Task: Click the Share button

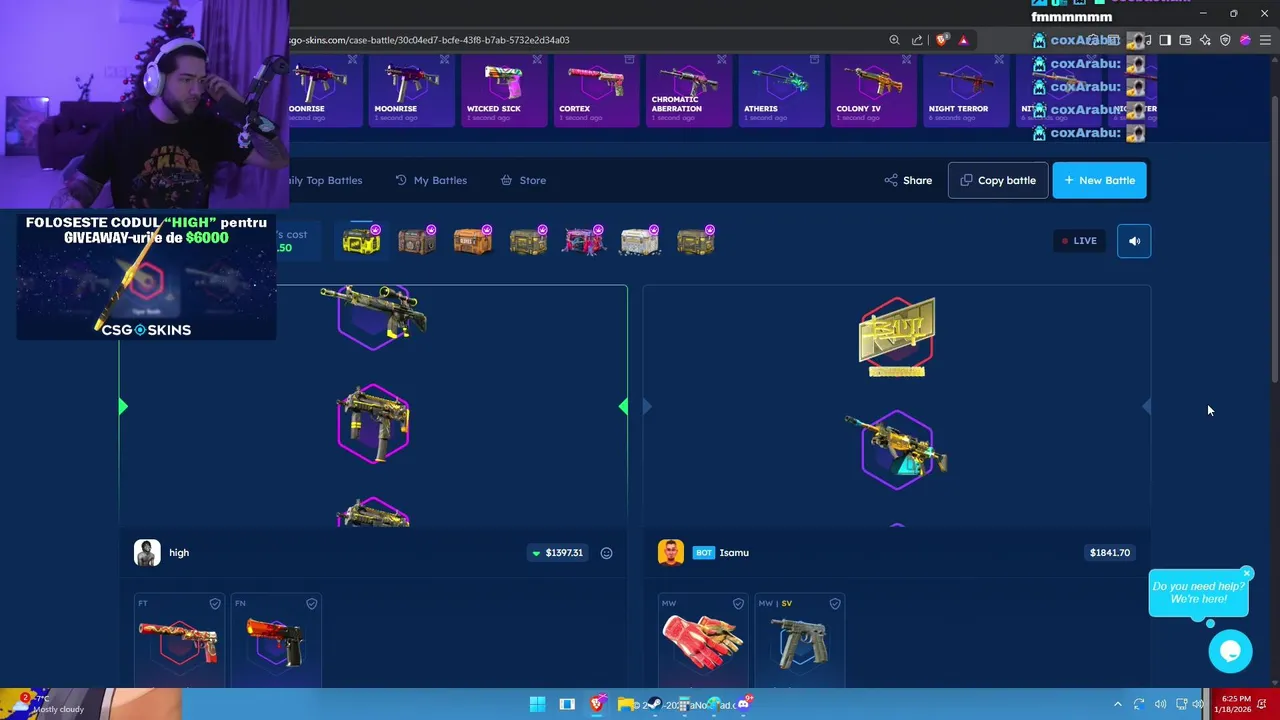Action: [x=908, y=180]
